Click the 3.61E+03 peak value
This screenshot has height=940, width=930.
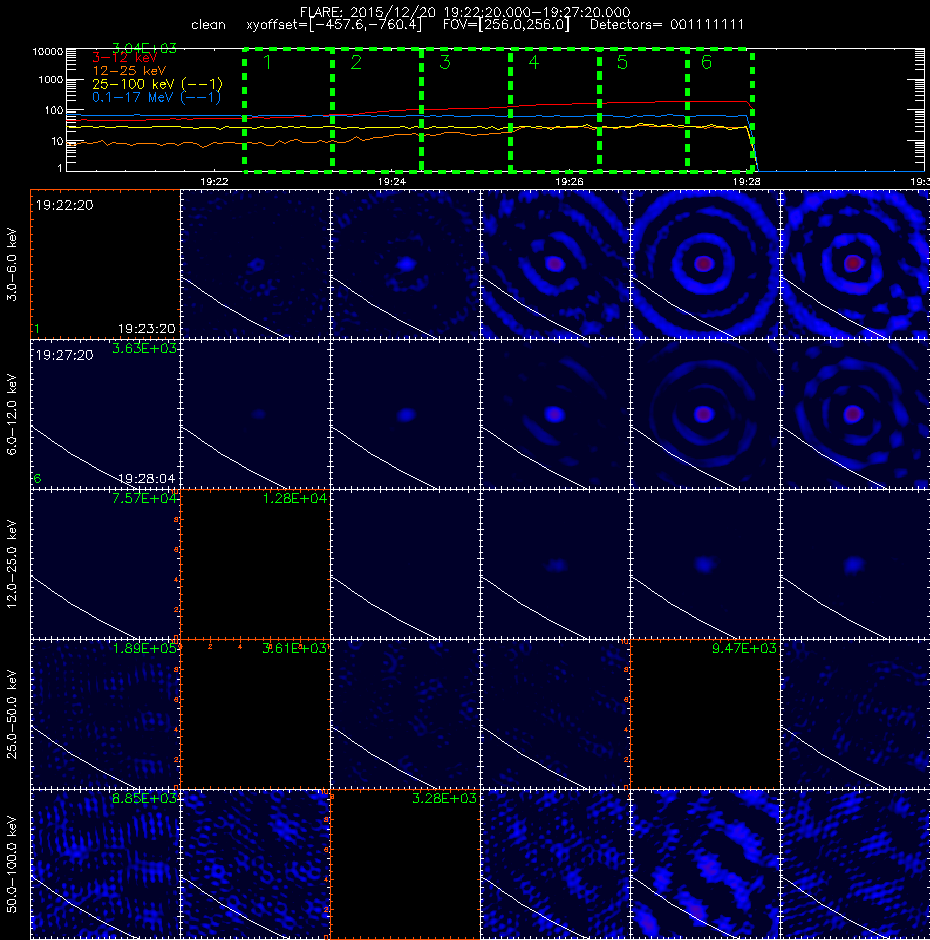(295, 648)
